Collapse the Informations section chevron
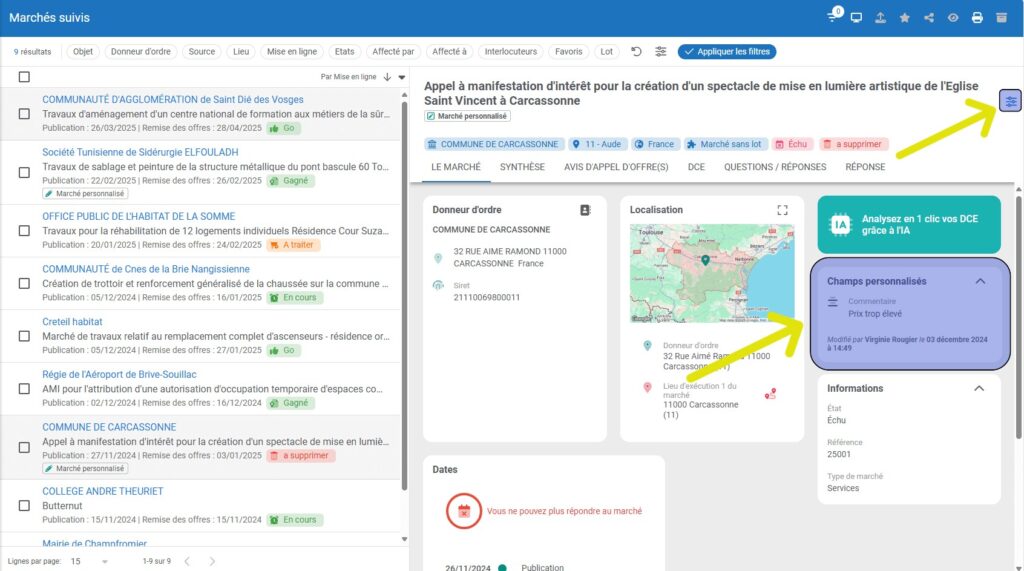The width and height of the screenshot is (1024, 571). tap(979, 388)
